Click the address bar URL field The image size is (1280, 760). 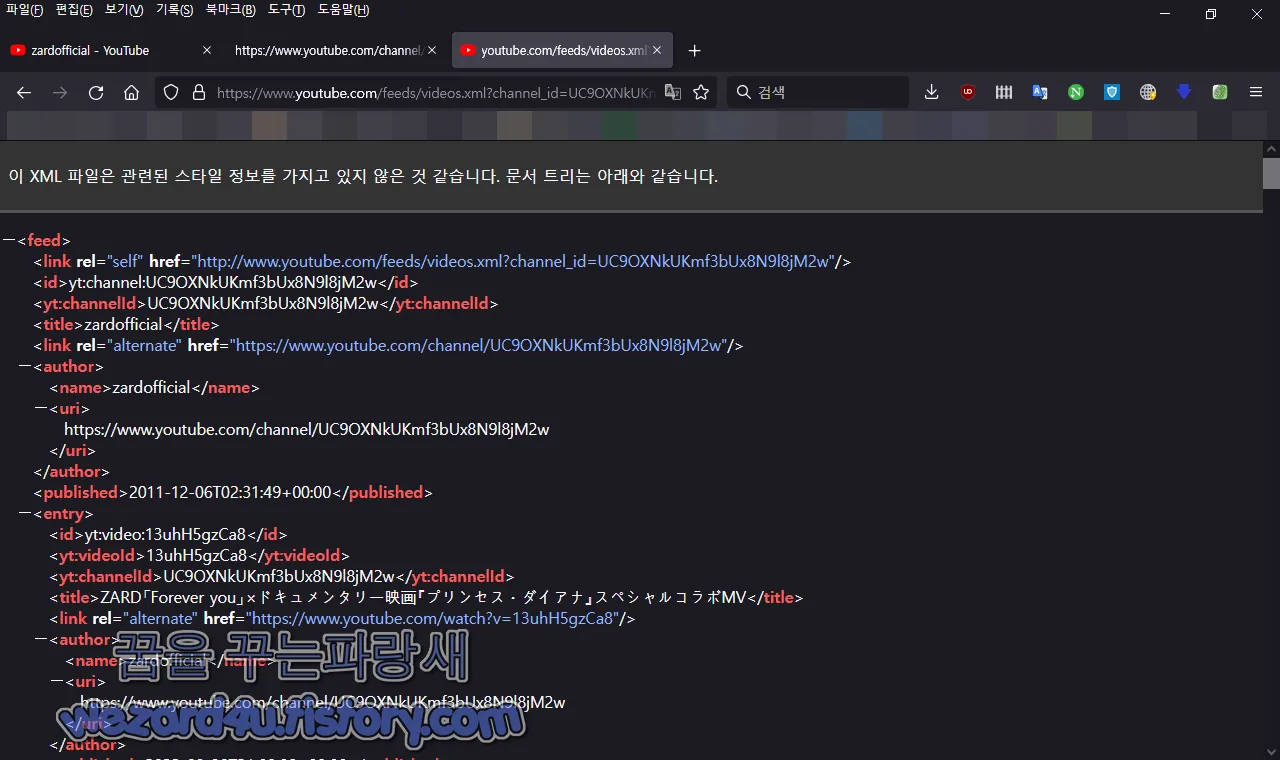pos(436,93)
